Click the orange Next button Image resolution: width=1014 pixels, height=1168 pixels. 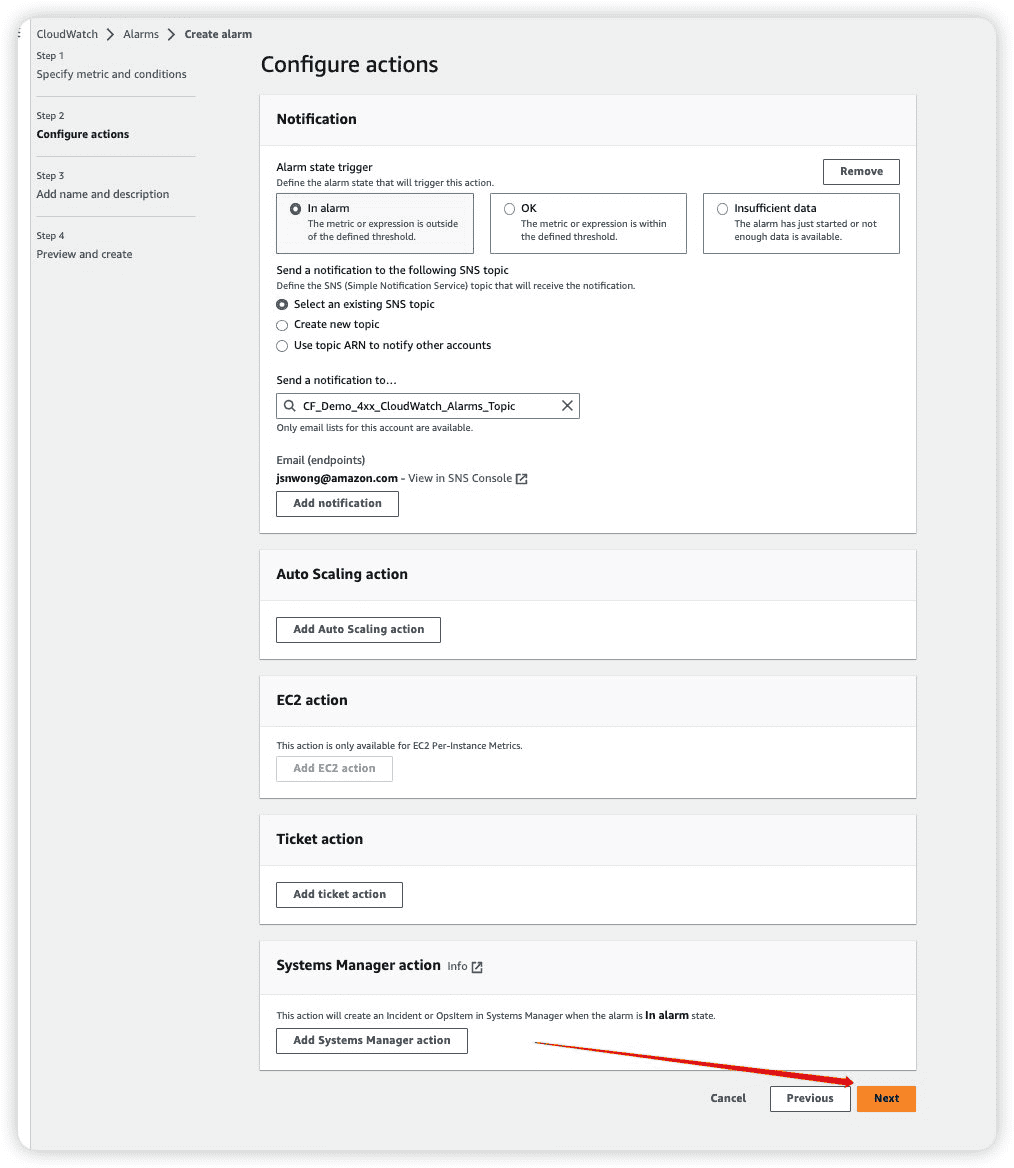click(886, 1099)
